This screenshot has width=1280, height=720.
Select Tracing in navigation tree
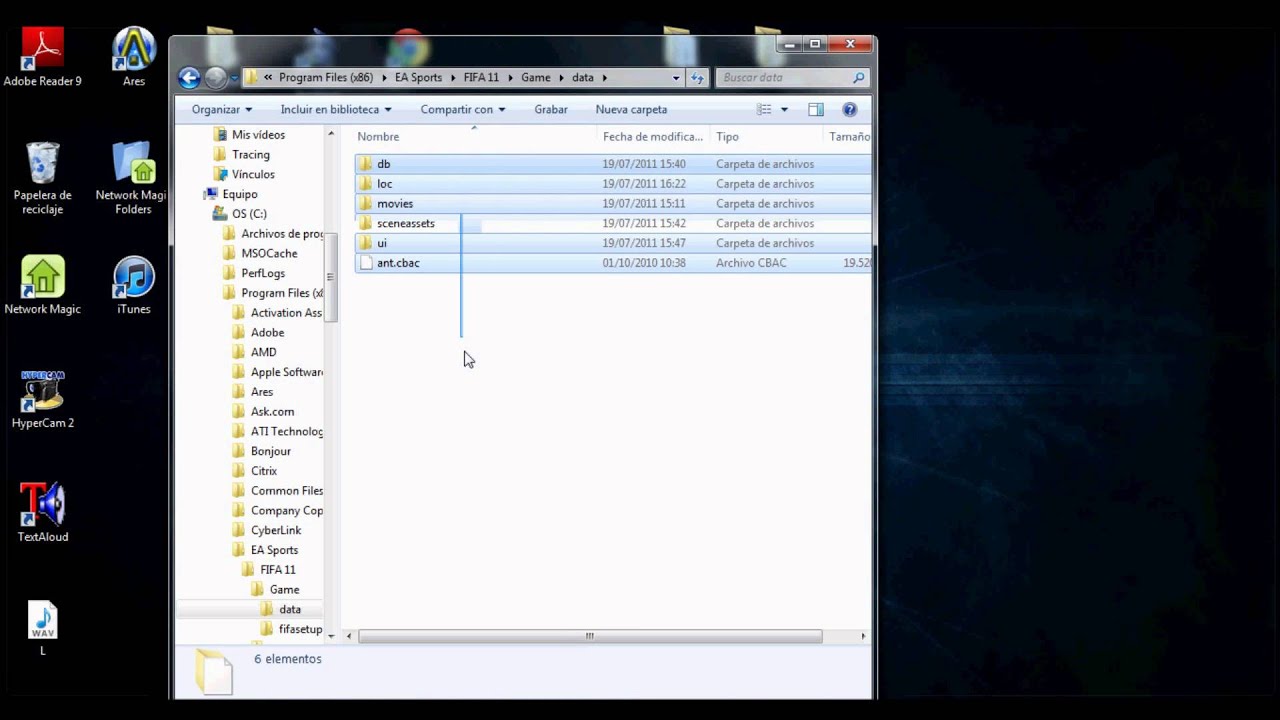click(x=250, y=155)
